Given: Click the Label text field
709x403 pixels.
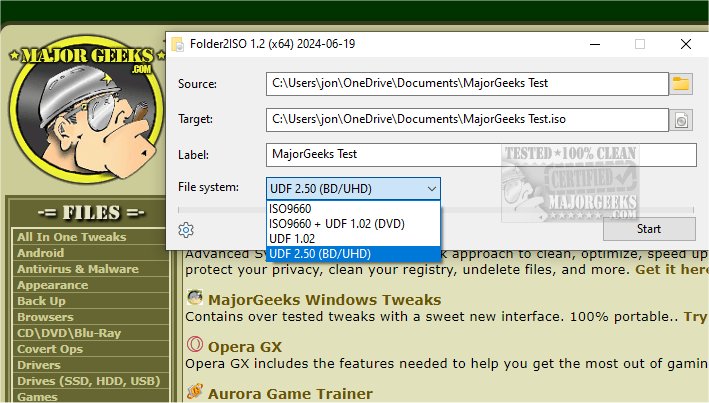Looking at the screenshot, I should coord(481,155).
